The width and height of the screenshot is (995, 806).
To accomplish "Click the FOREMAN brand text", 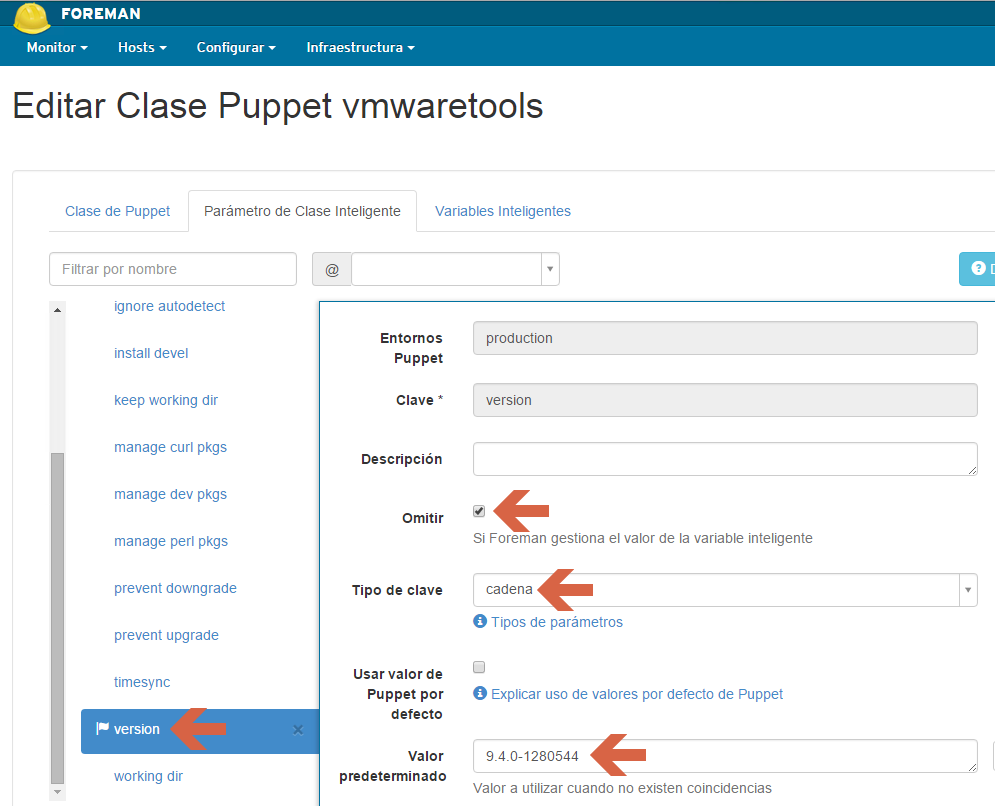I will click(x=100, y=13).
